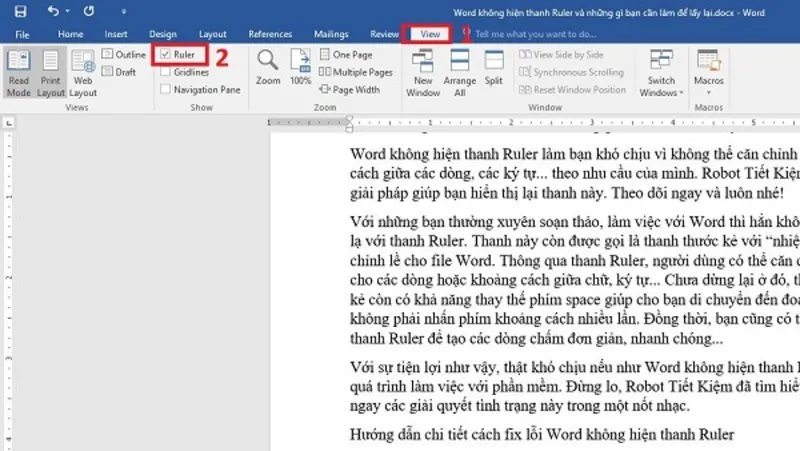The width and height of the screenshot is (800, 451).
Task: Open the Review tab
Action: coord(384,34)
